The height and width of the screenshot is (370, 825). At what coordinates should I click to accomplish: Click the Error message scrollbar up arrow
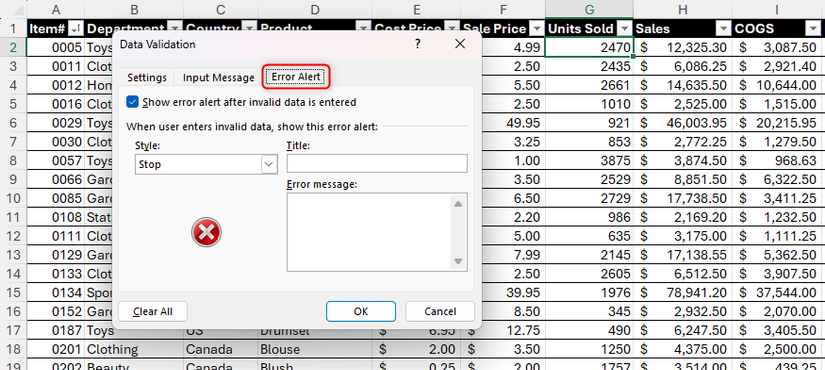457,204
